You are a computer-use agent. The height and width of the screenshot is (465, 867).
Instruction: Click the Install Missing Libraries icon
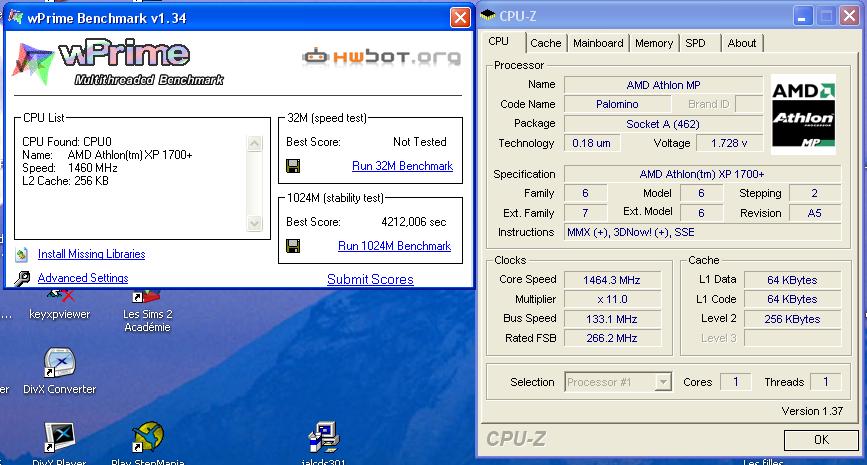tap(22, 254)
